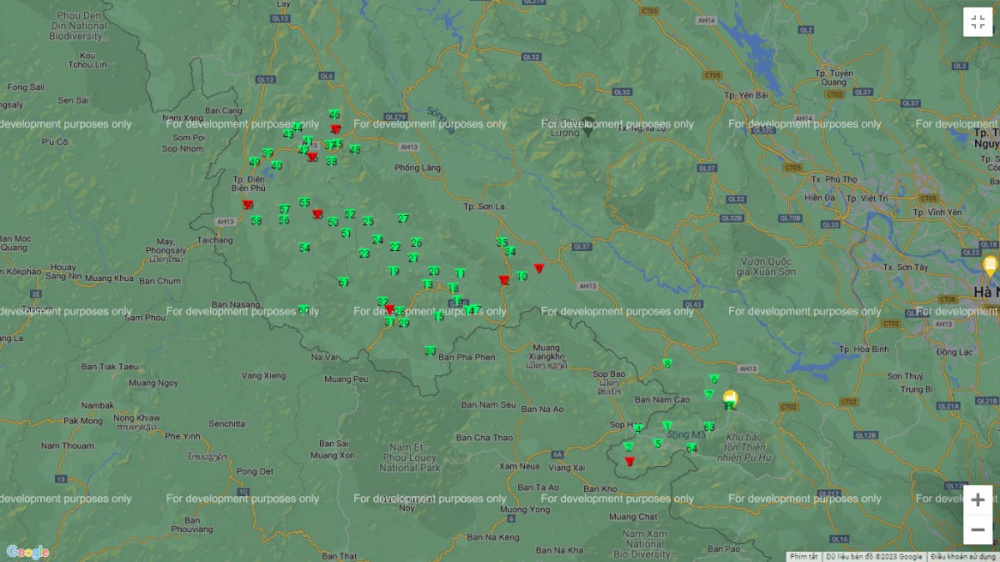Select red marker below marker 46
This screenshot has width=1000, height=562.
[335, 129]
